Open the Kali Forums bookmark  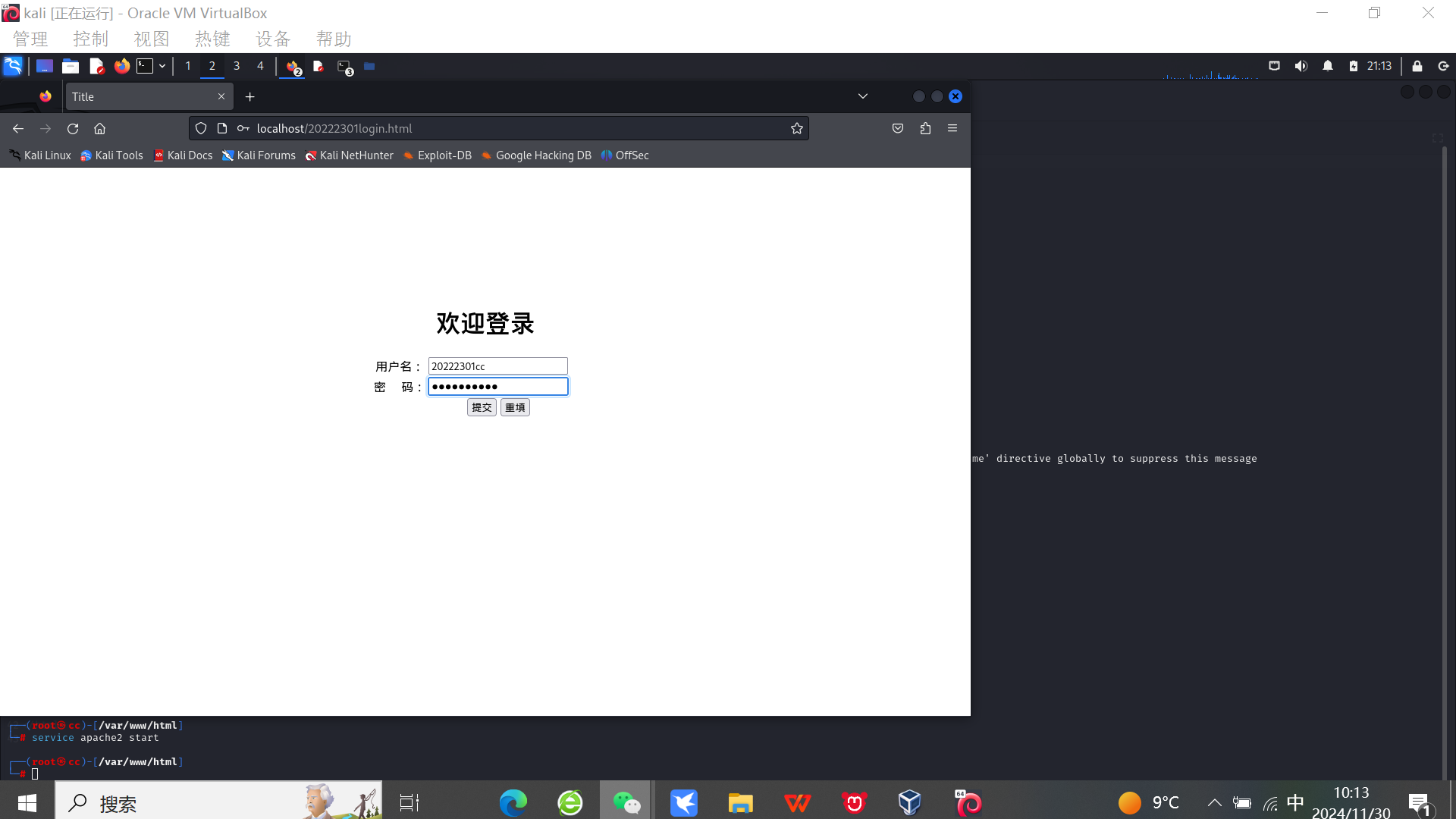[x=259, y=155]
